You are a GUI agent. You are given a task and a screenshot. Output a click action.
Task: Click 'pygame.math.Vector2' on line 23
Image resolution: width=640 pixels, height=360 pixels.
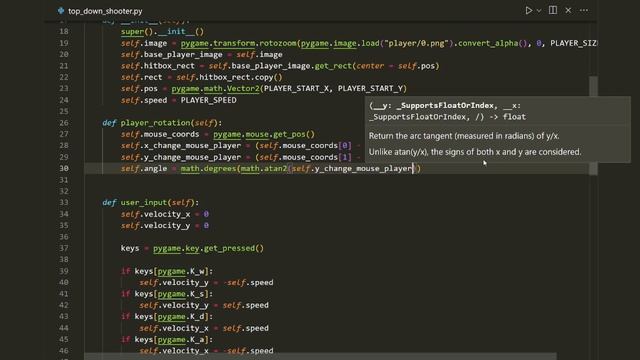215,89
